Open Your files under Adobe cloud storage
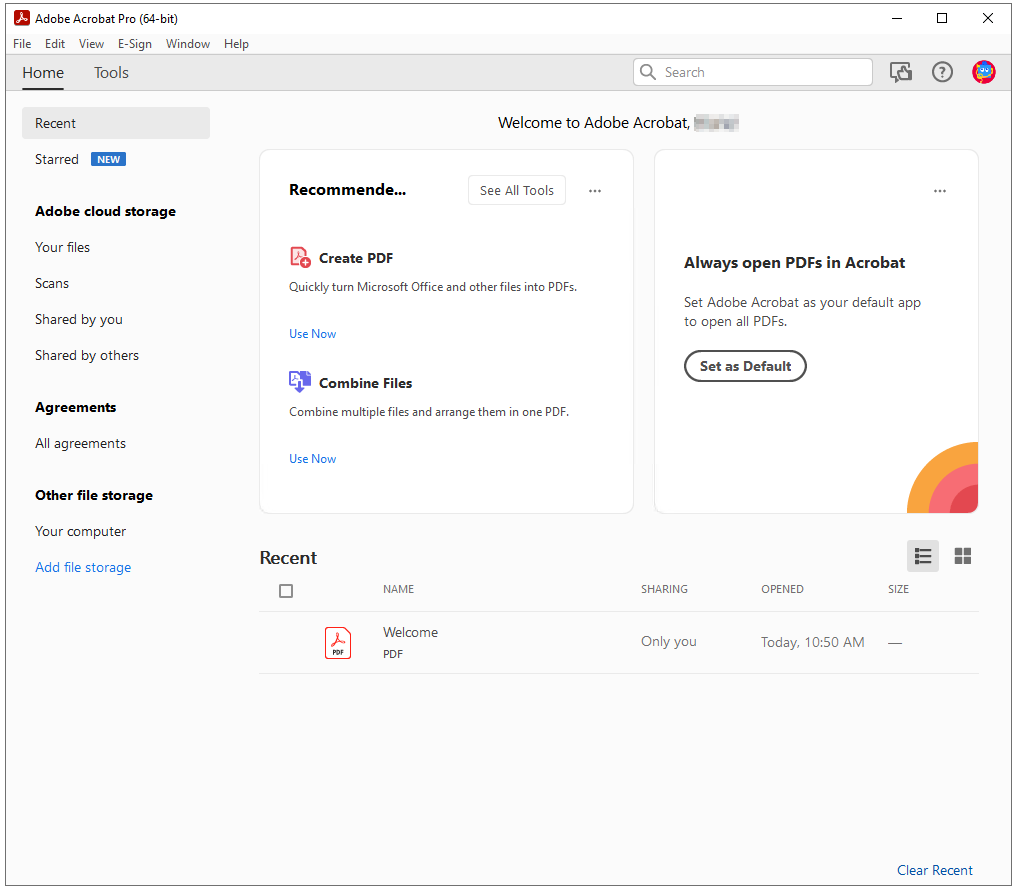Viewport: 1017px width, 889px height. [62, 247]
